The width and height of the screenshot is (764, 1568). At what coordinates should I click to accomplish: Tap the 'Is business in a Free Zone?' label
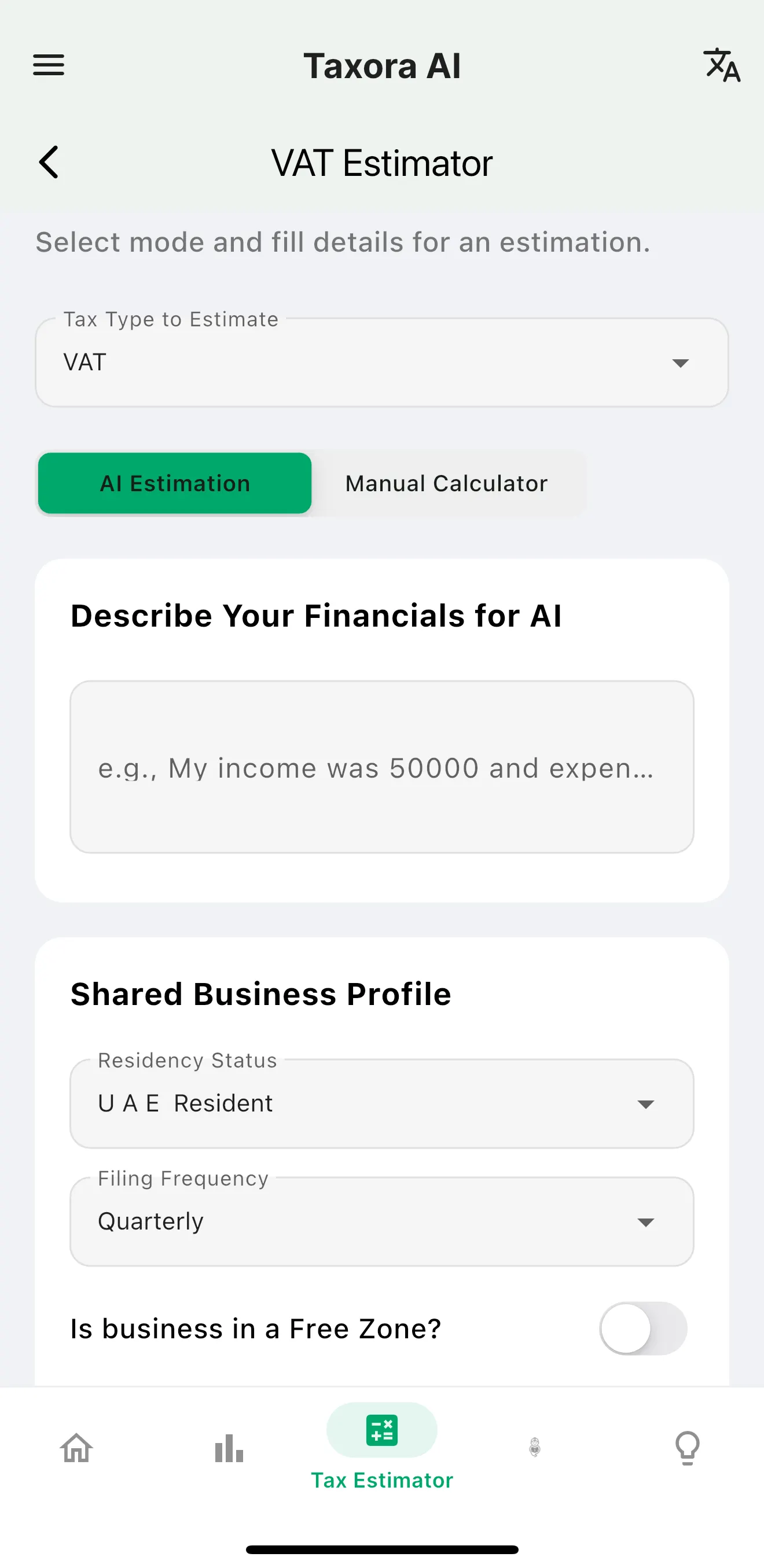click(256, 1328)
